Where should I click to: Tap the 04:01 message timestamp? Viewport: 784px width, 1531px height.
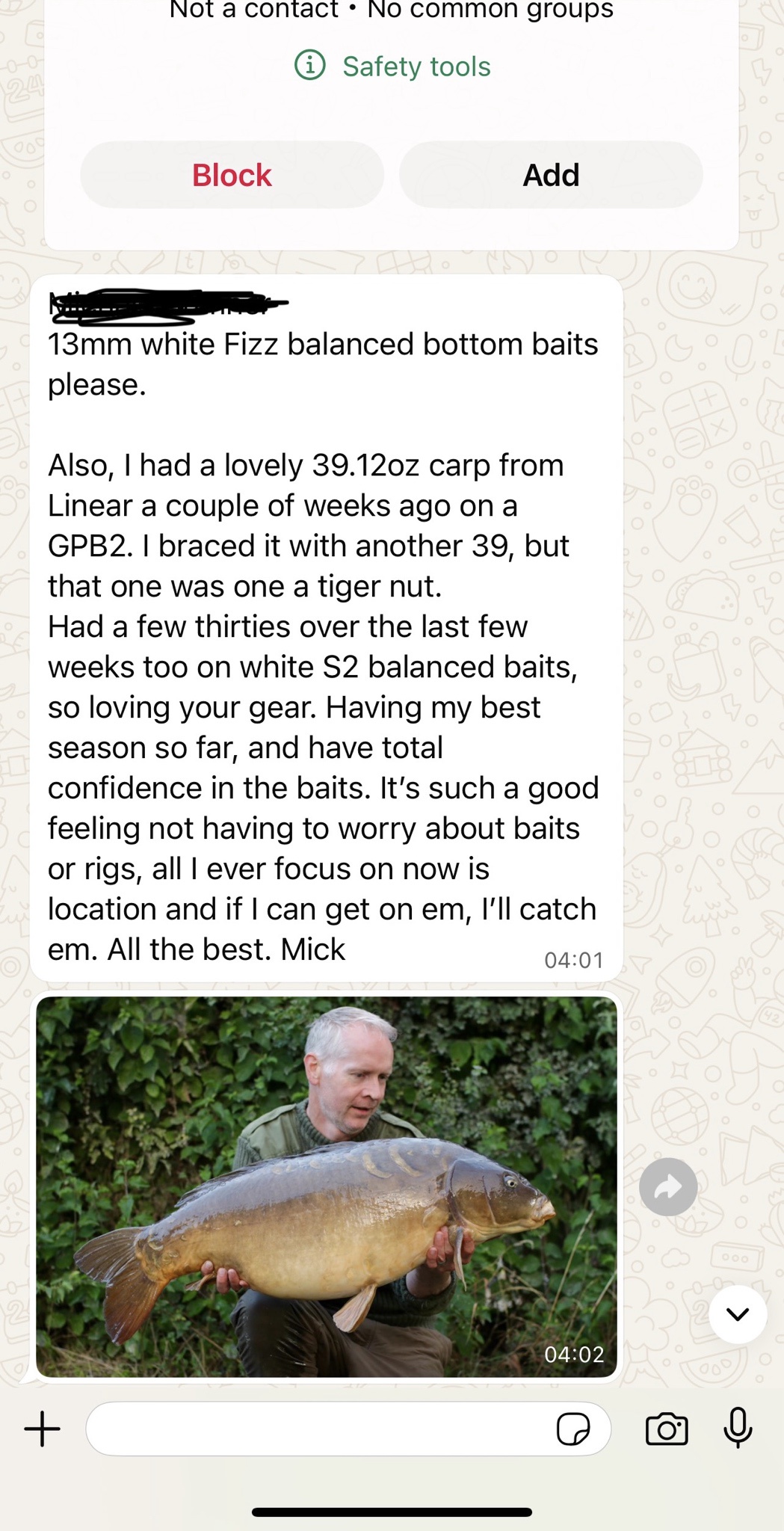573,960
